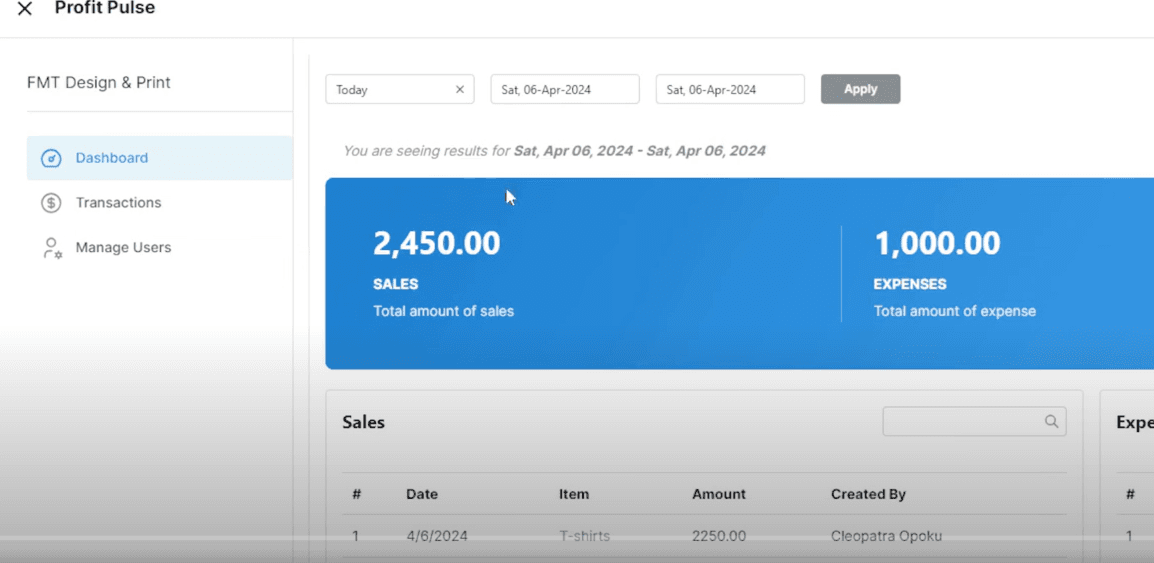Viewport: 1154px width, 563px height.
Task: Open Manage Users menu item
Action: (x=123, y=248)
